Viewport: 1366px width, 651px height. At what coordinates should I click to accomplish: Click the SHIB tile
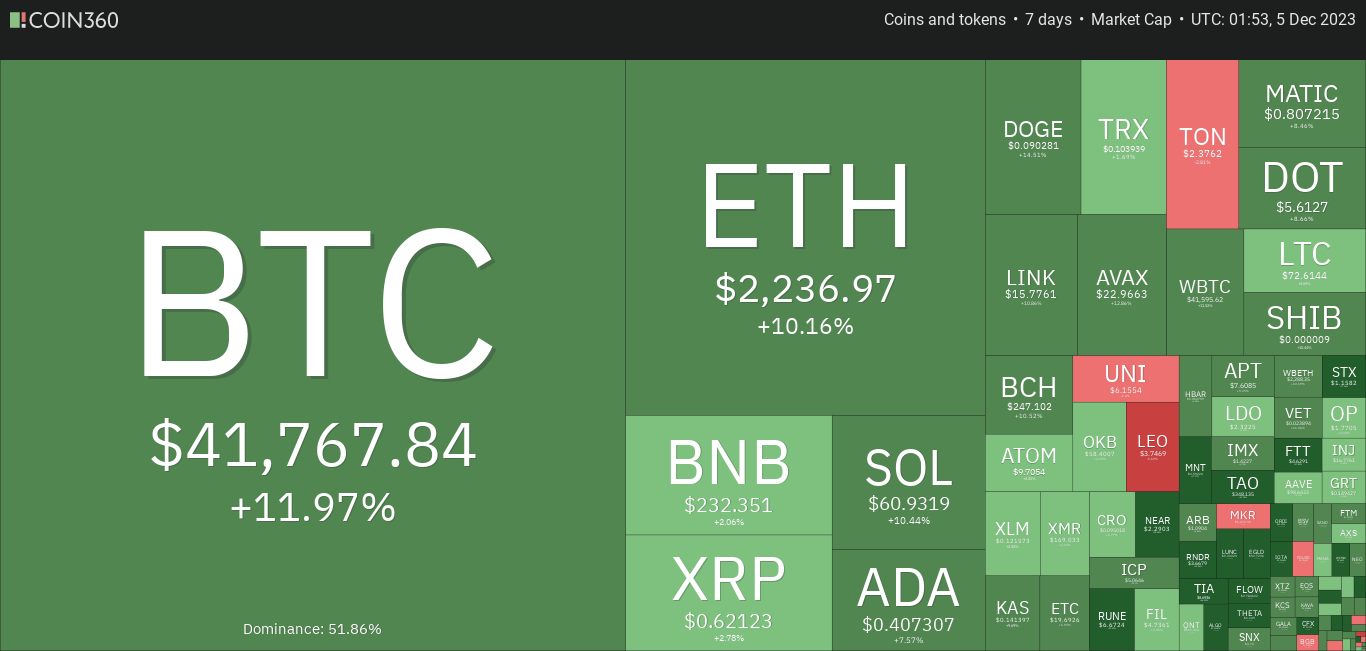1305,323
